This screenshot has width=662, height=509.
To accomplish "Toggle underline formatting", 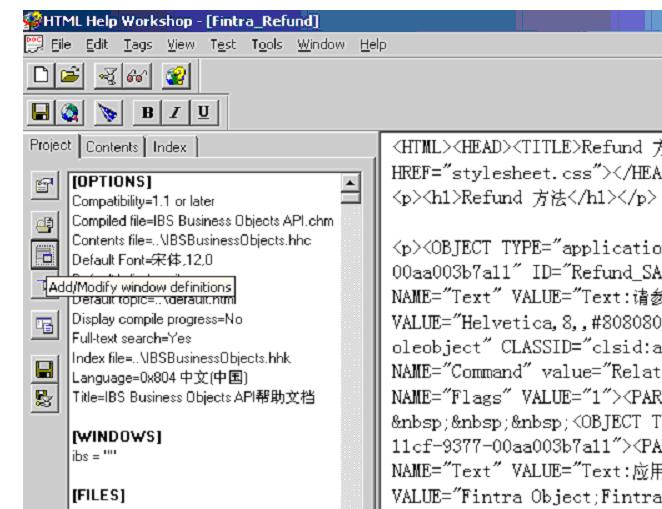I will coord(204,113).
